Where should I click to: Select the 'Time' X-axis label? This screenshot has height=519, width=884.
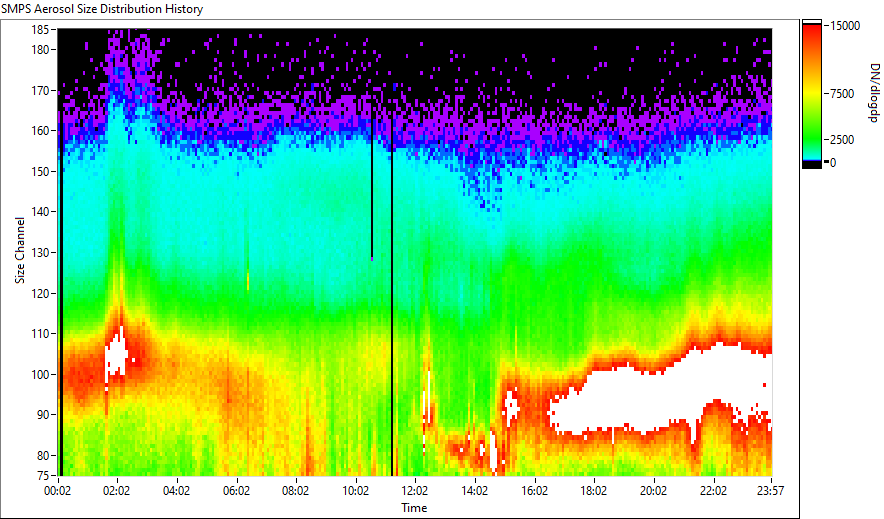click(x=414, y=508)
